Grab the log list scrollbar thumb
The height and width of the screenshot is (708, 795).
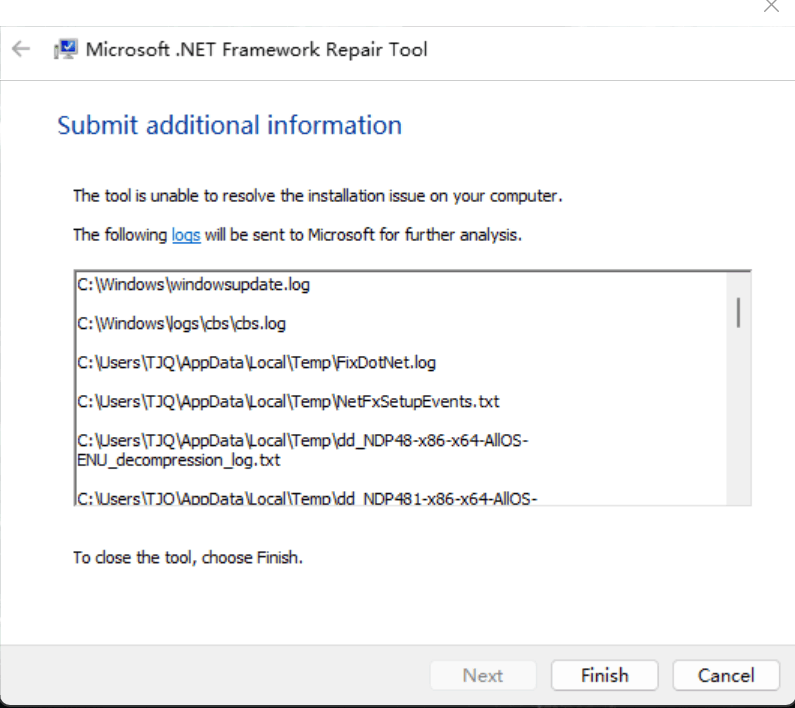(x=738, y=312)
